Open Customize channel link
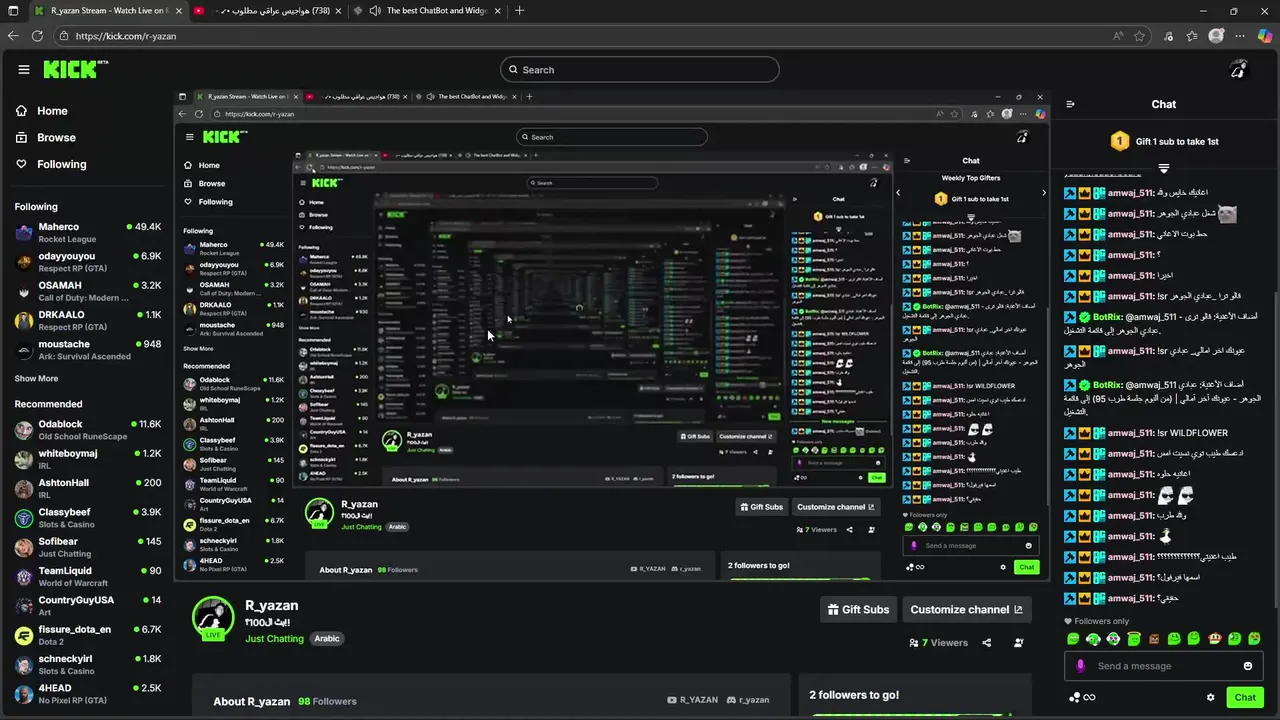1280x720 pixels. 966,609
